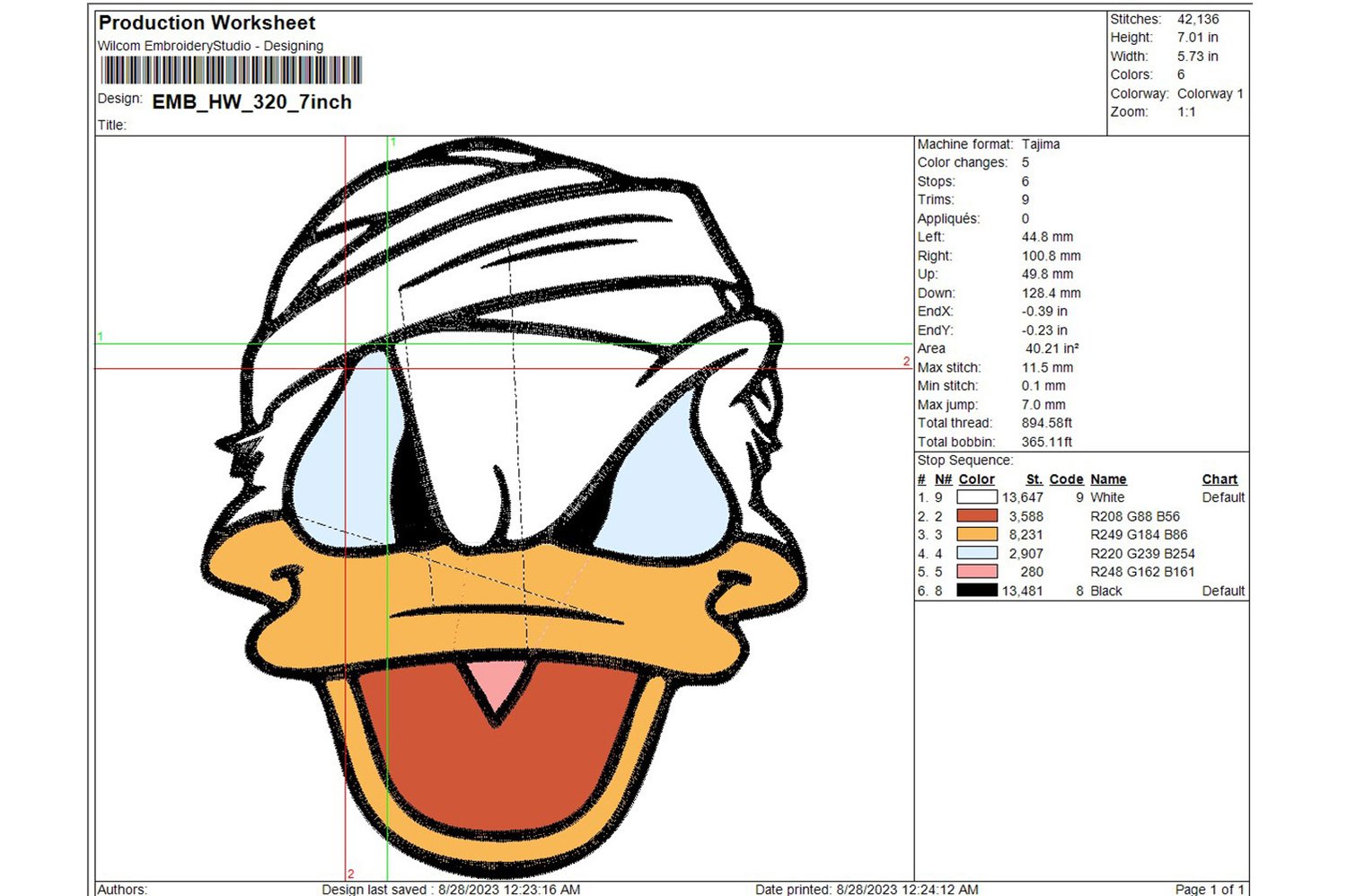This screenshot has height=896, width=1347.
Task: Select the Stitches value "42,136"
Action: tap(1198, 19)
